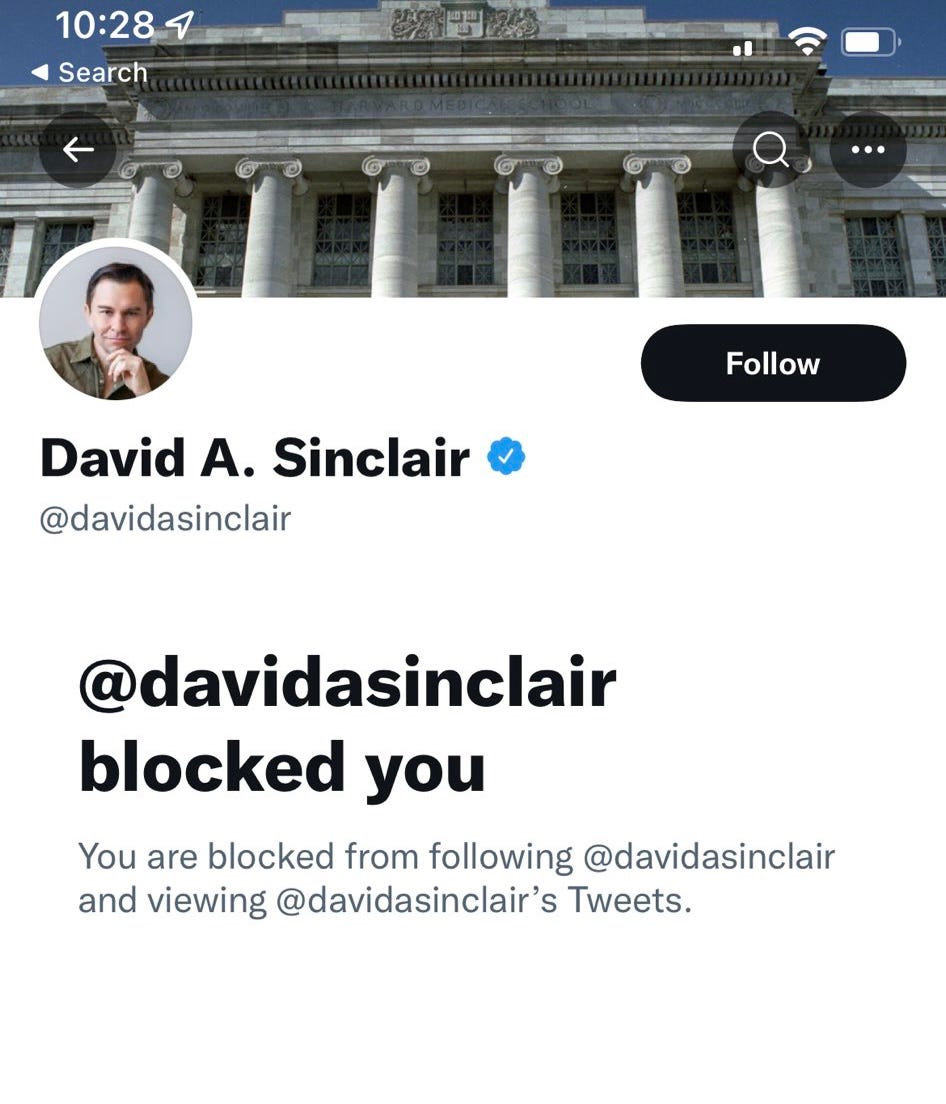The image size is (946, 1104).
Task: Open search via the magnifier icon
Action: (x=771, y=149)
